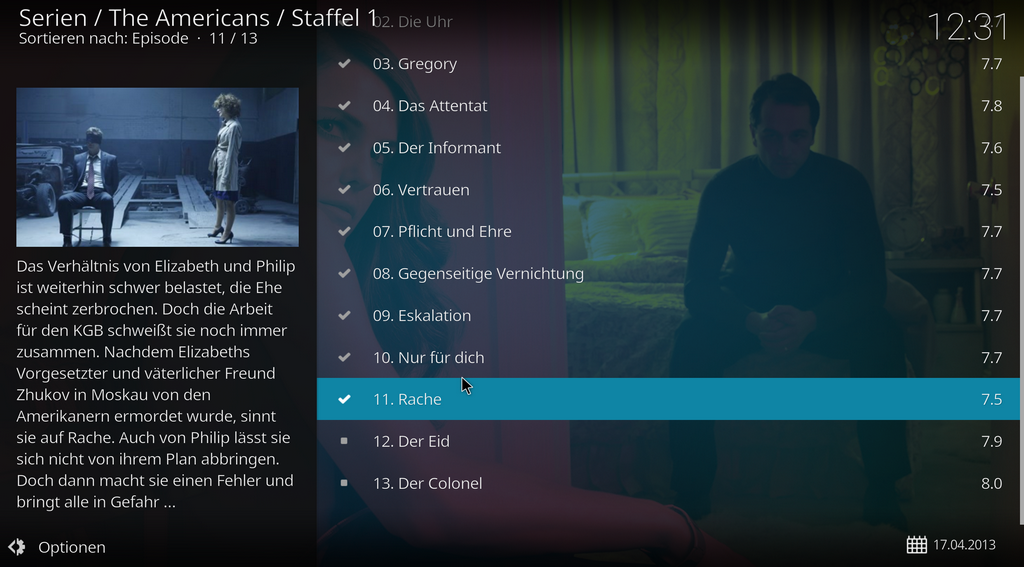
Task: Click the checkmark icon of episode Rache
Action: point(344,399)
